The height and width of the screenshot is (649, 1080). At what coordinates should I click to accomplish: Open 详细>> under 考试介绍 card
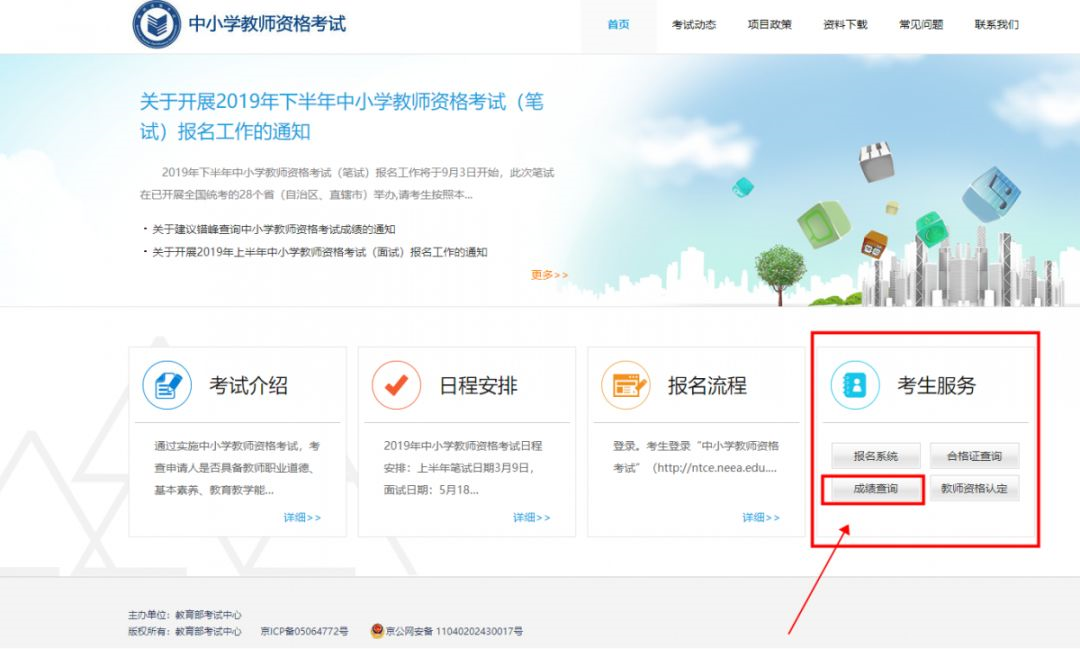pyautogui.click(x=301, y=518)
